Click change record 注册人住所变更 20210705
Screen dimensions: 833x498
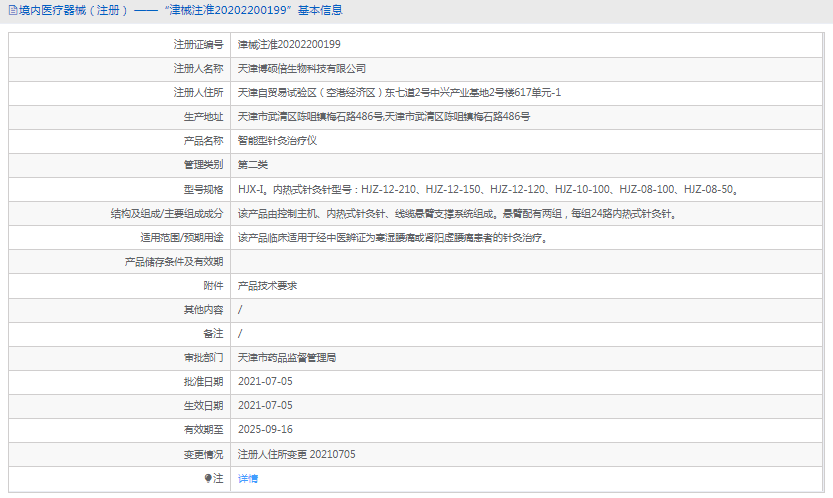tap(296, 454)
